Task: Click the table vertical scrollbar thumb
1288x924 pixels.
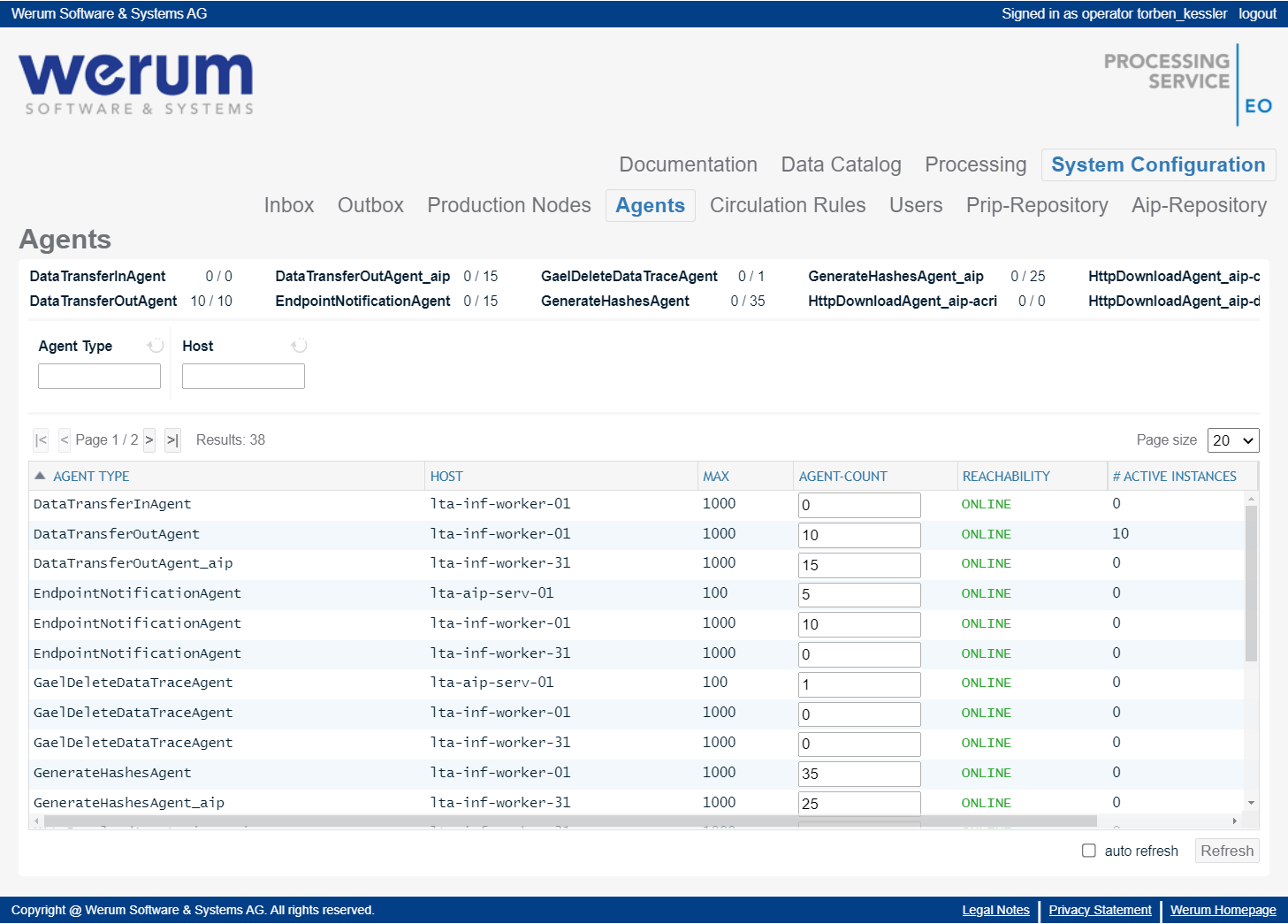Action: tap(1251, 584)
